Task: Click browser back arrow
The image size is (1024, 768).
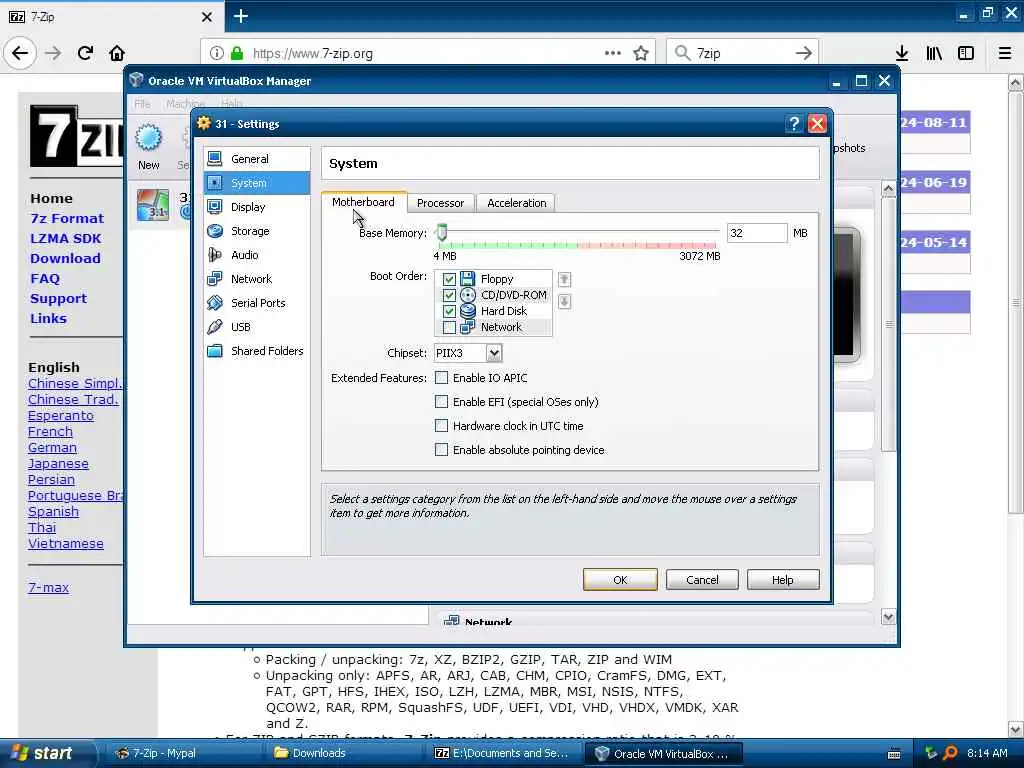Action: coord(20,53)
